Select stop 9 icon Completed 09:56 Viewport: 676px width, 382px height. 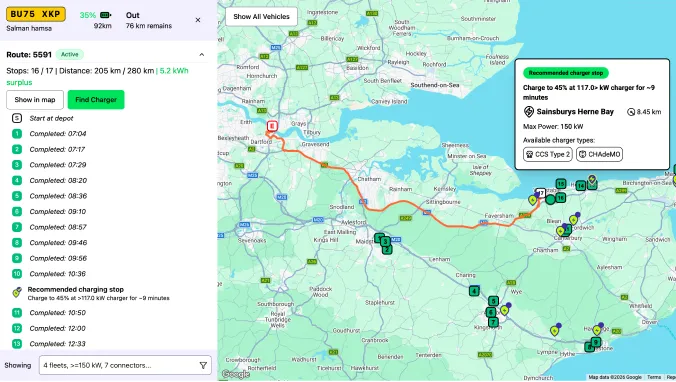[17, 258]
